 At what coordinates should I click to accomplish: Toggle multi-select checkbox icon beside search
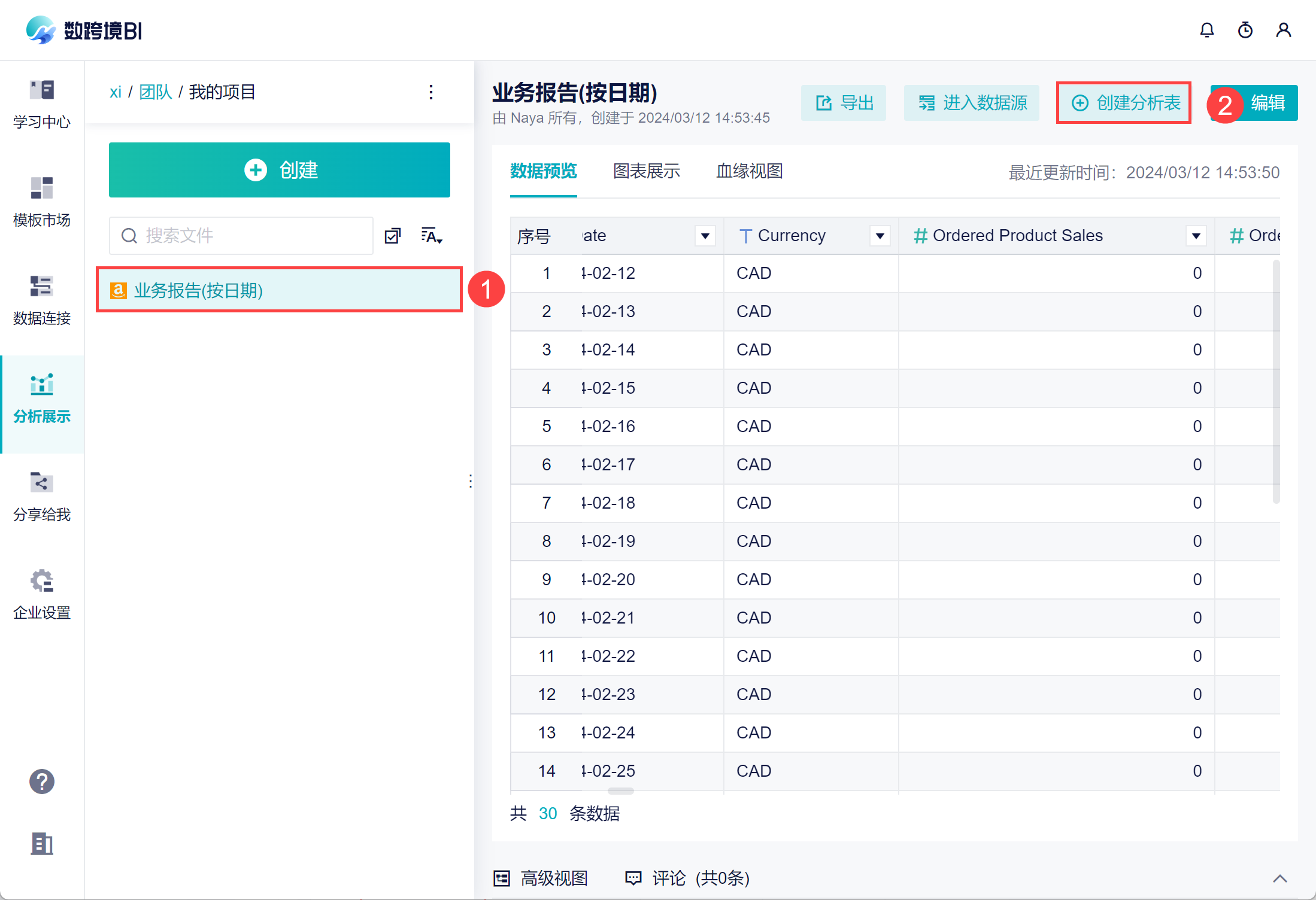(x=393, y=236)
